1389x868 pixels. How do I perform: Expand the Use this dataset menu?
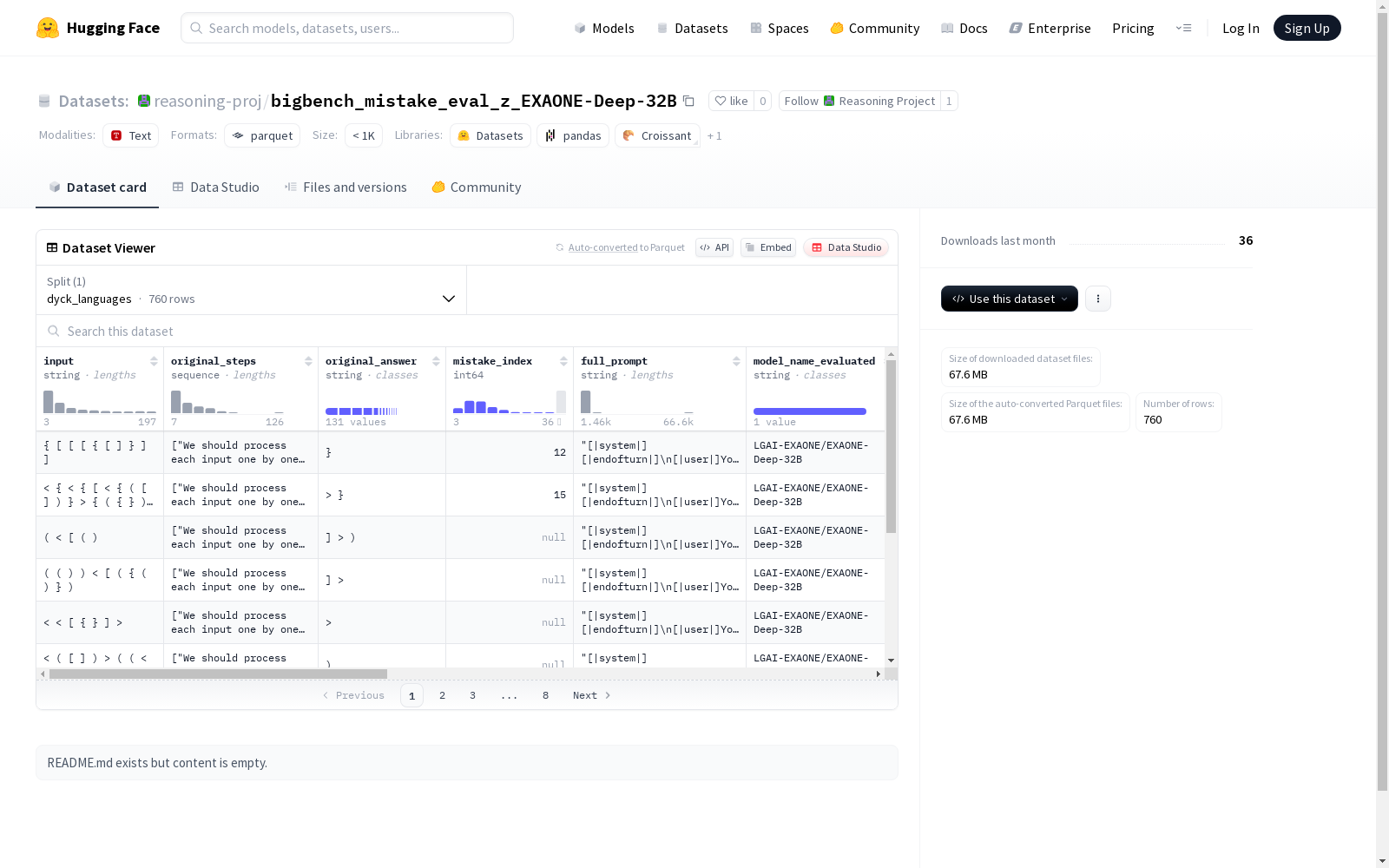click(1010, 299)
